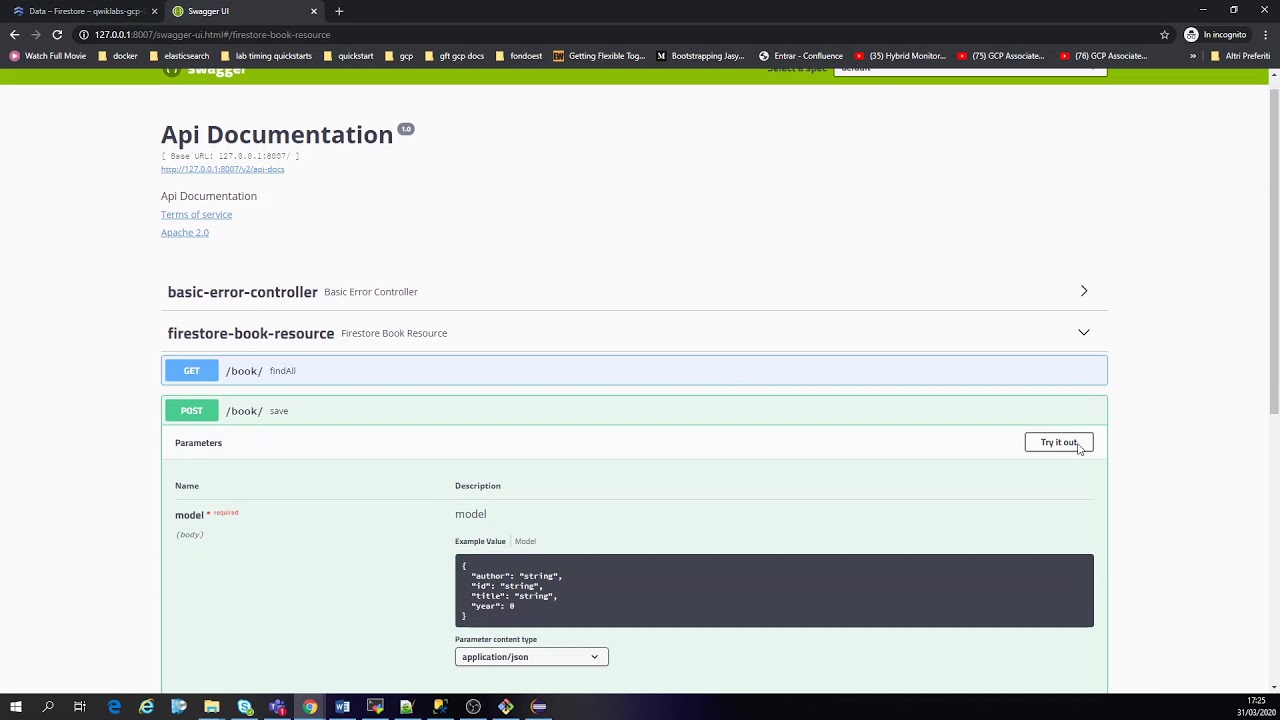Click the browser address bar
The image size is (1280, 720).
(x=620, y=35)
